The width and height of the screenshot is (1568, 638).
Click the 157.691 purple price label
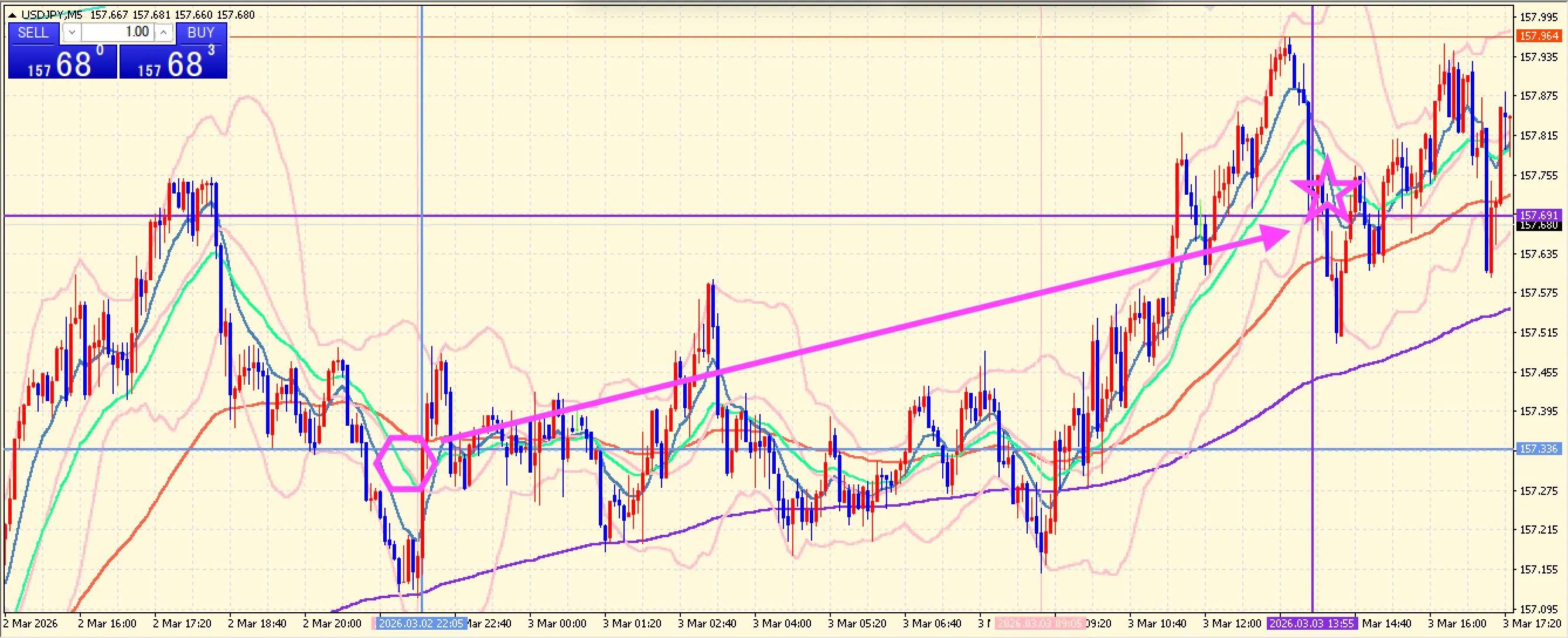(x=1539, y=215)
